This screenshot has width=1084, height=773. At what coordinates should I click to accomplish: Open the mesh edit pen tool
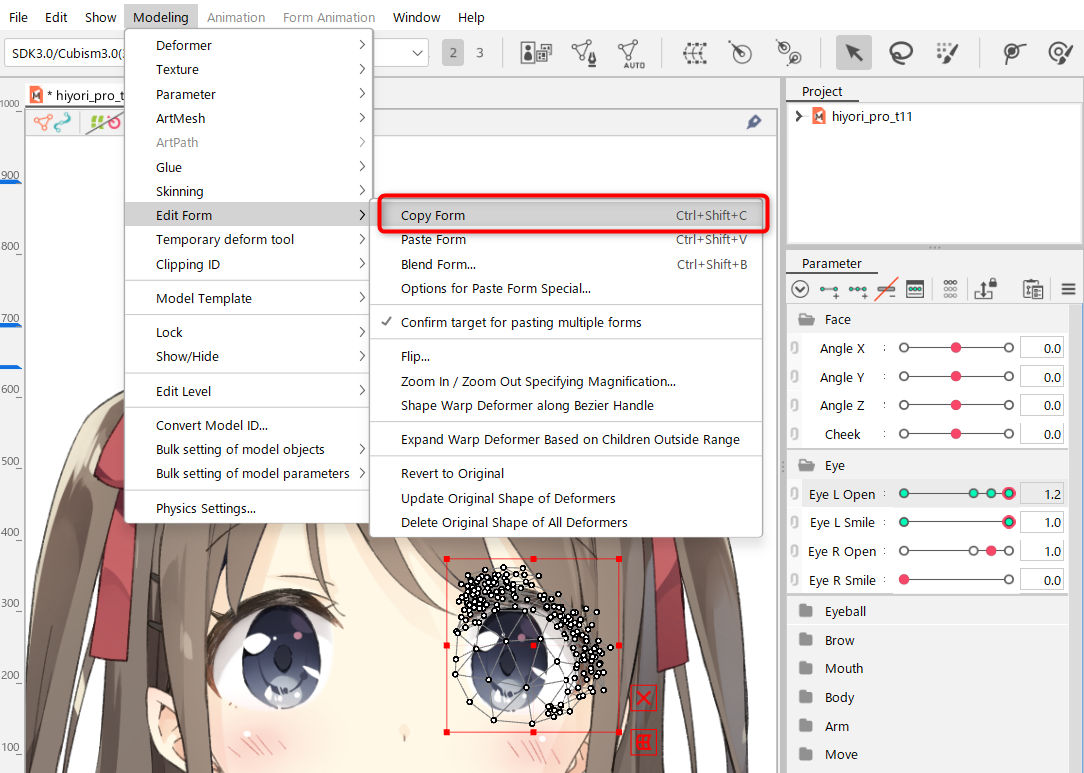584,53
